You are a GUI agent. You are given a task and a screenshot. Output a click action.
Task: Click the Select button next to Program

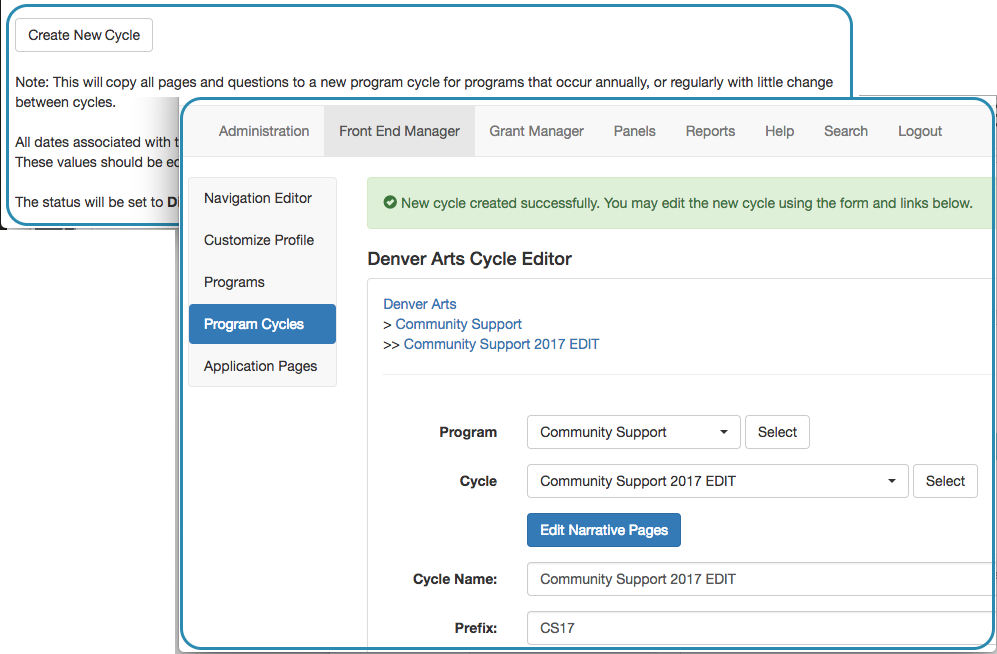[x=777, y=432]
